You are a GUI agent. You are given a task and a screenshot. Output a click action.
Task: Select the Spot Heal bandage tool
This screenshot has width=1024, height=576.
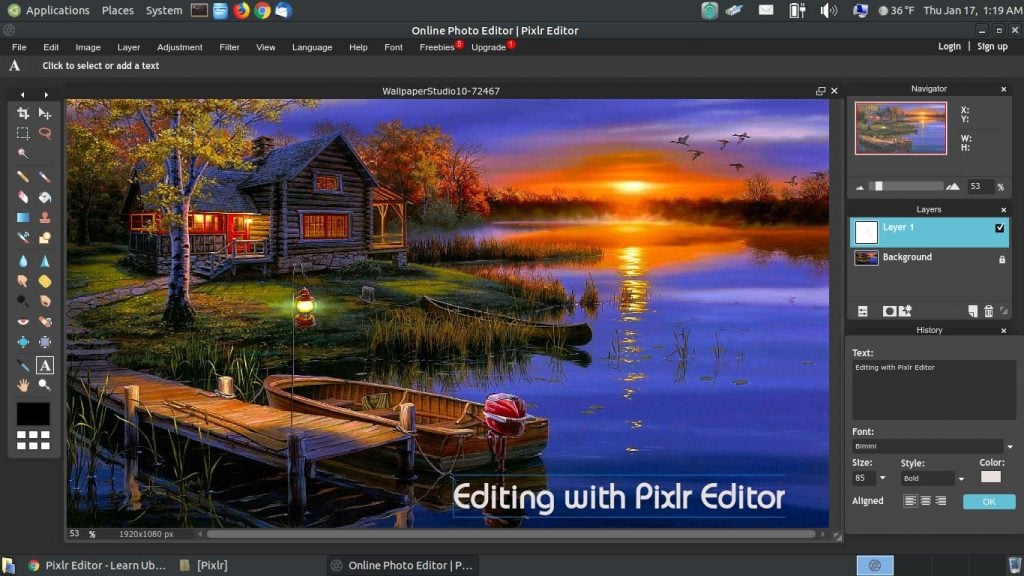pos(44,321)
